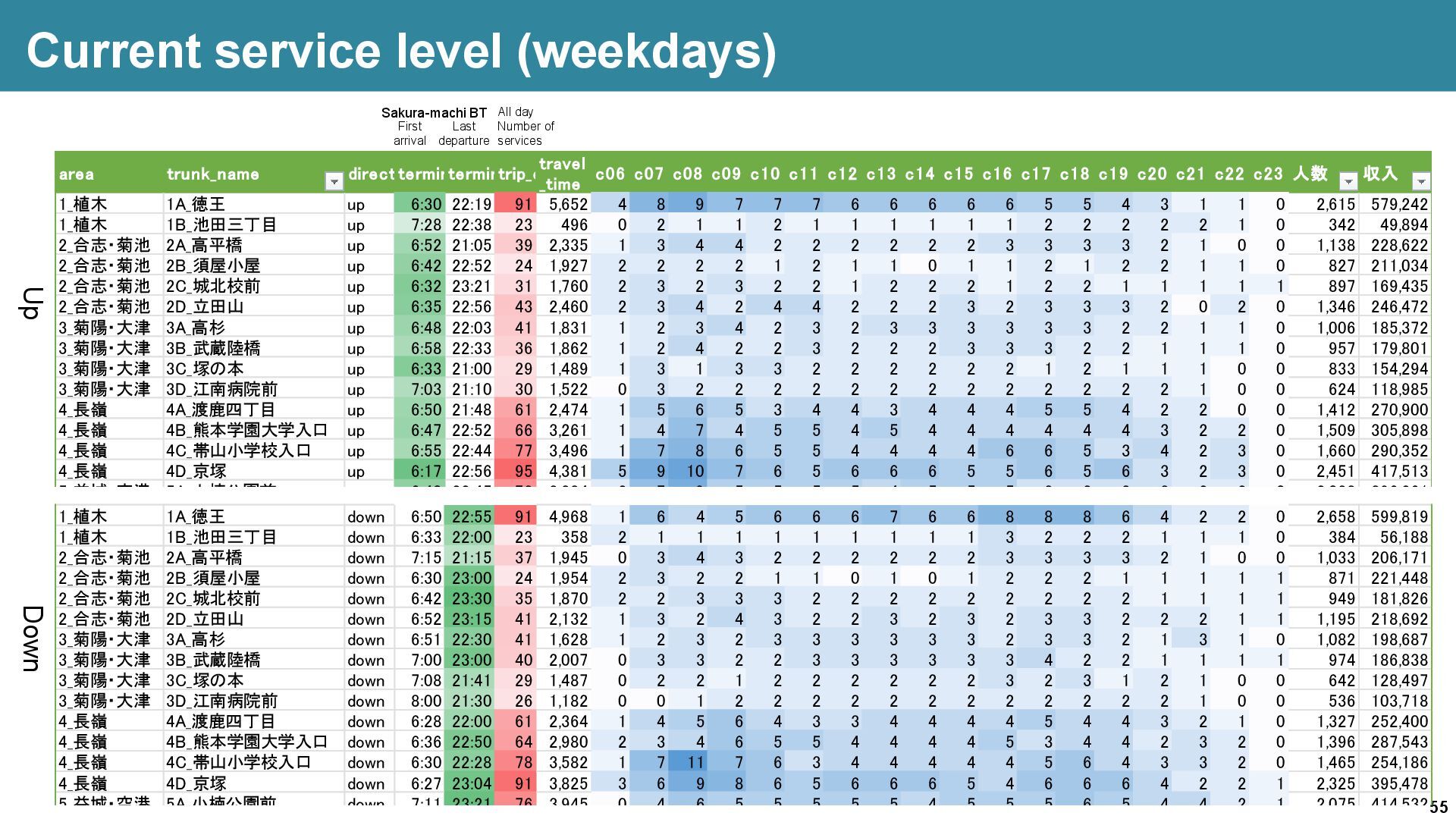Click the Down section 2C_城北校前 cell
1456x819 pixels.
[x=213, y=598]
